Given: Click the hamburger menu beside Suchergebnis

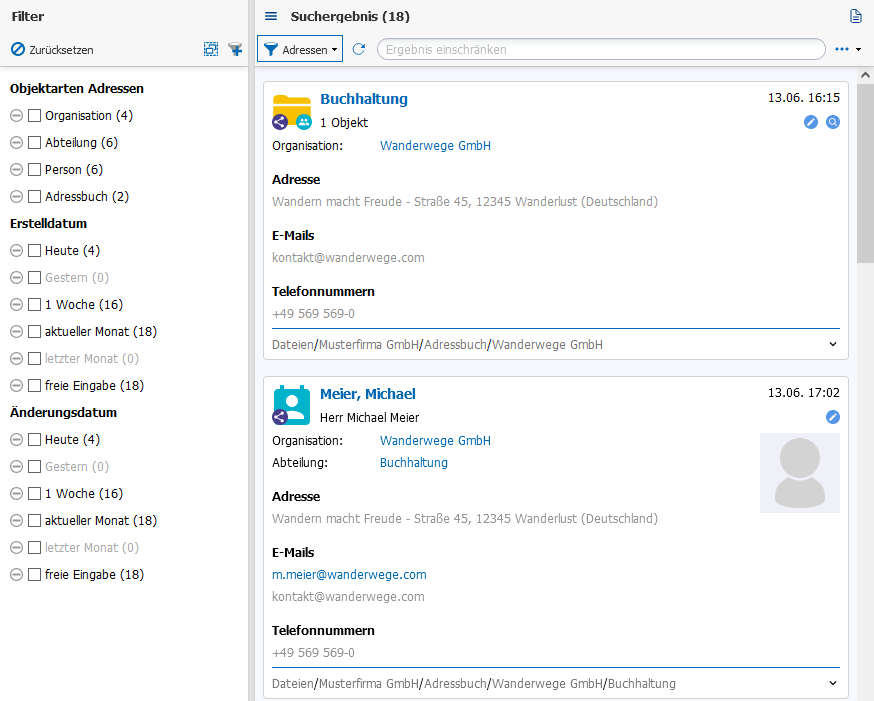Looking at the screenshot, I should tap(271, 16).
